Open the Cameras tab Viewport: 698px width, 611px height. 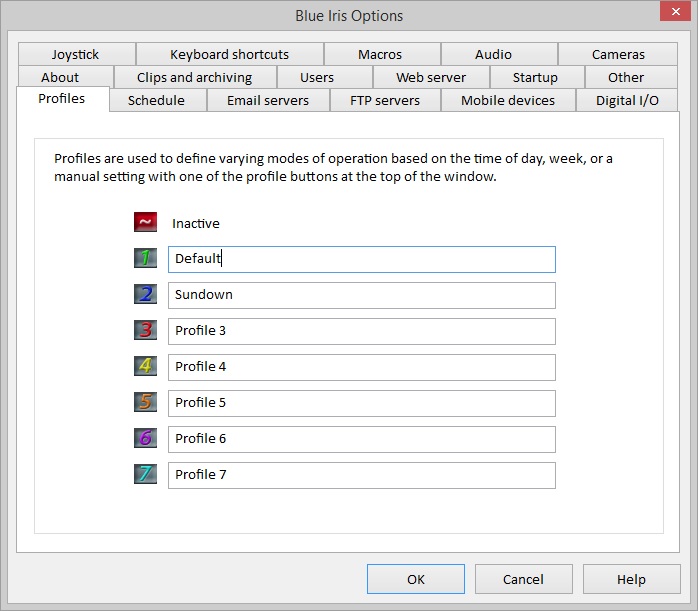(618, 54)
